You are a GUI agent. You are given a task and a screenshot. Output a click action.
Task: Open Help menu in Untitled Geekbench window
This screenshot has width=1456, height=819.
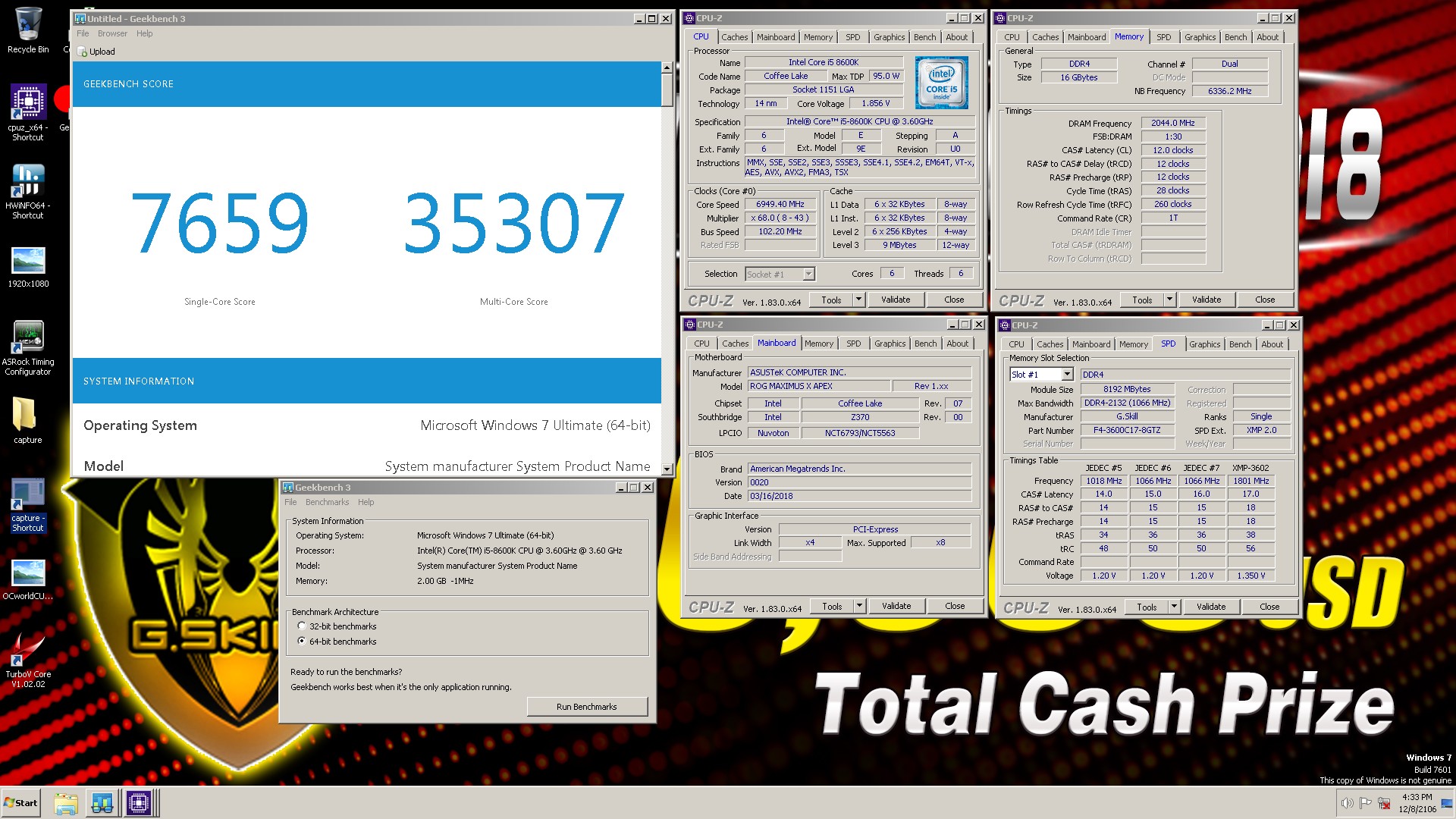[x=145, y=33]
